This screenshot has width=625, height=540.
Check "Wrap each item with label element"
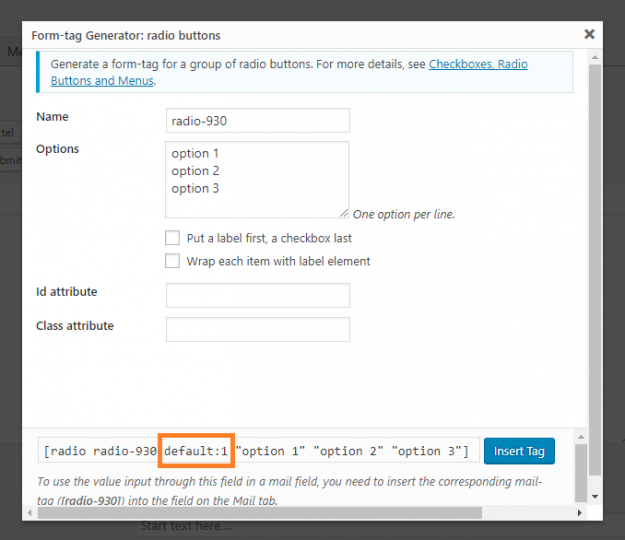[x=173, y=261]
